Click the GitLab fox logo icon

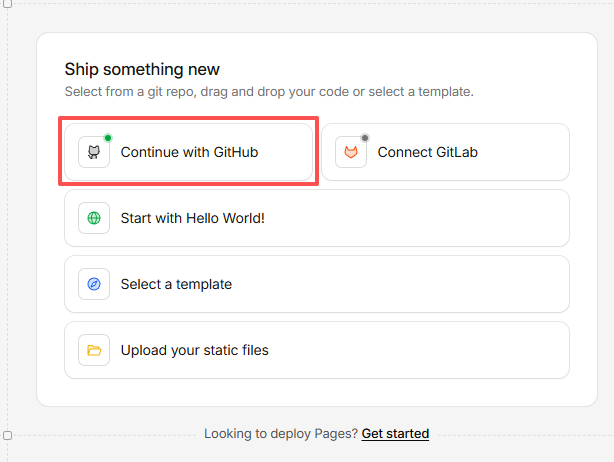point(351,152)
